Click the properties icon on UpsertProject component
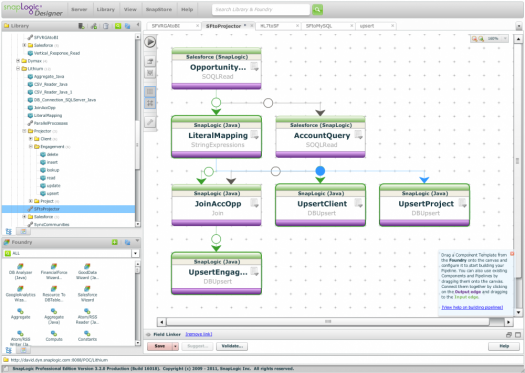The height and width of the screenshot is (373, 525). click(x=462, y=203)
